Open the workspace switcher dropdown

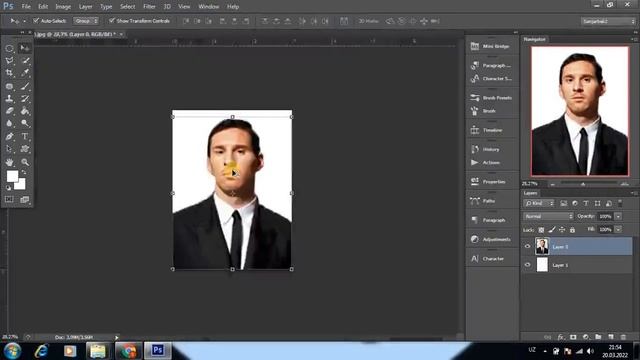coord(609,21)
